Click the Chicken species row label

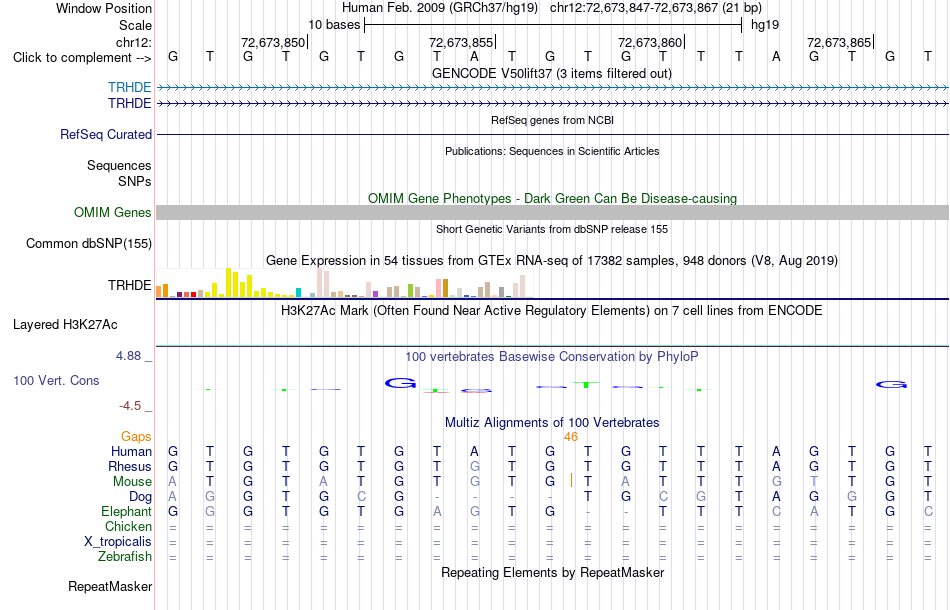click(128, 527)
